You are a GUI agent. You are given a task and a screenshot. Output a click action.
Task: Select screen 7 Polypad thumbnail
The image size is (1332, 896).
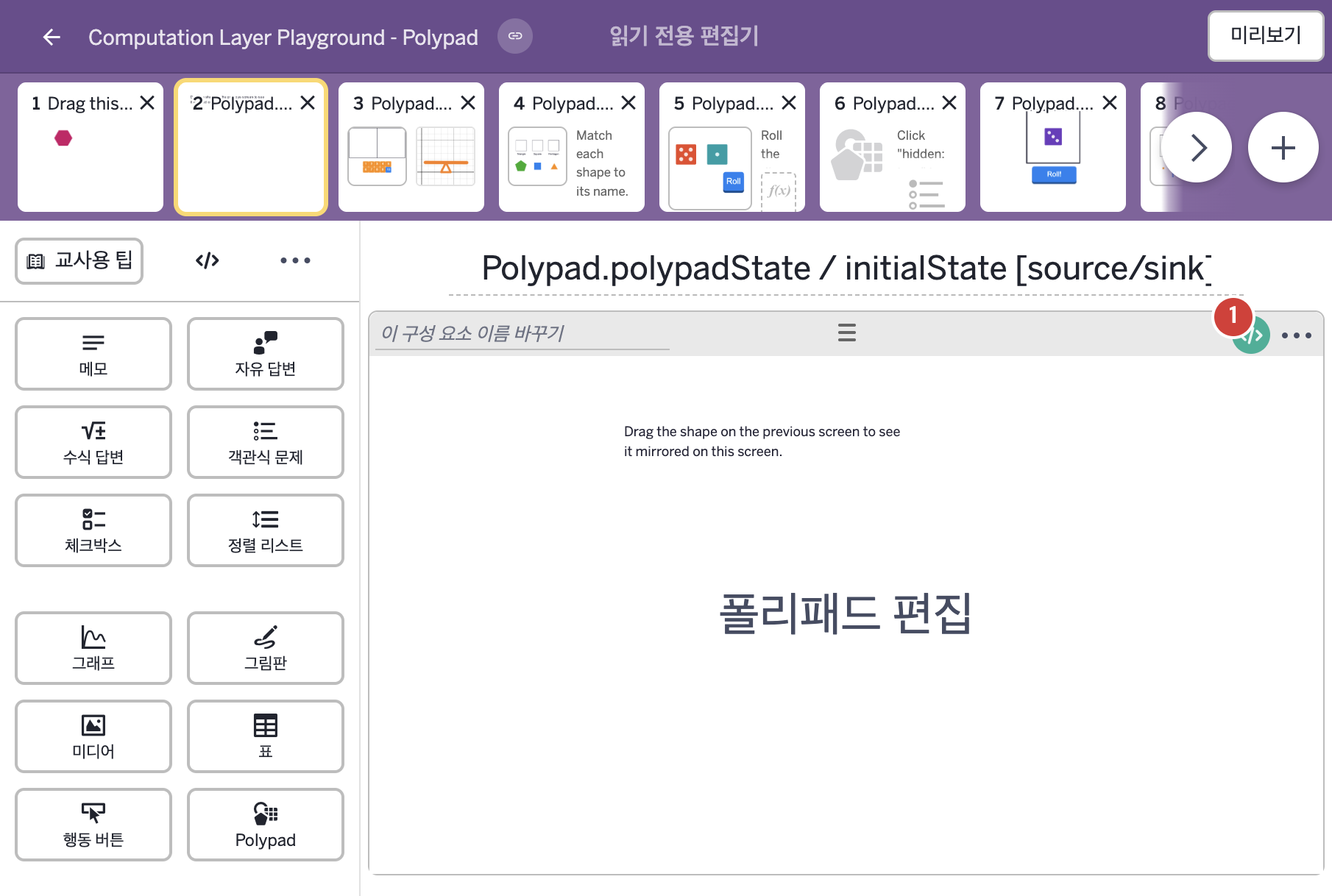(1053, 147)
